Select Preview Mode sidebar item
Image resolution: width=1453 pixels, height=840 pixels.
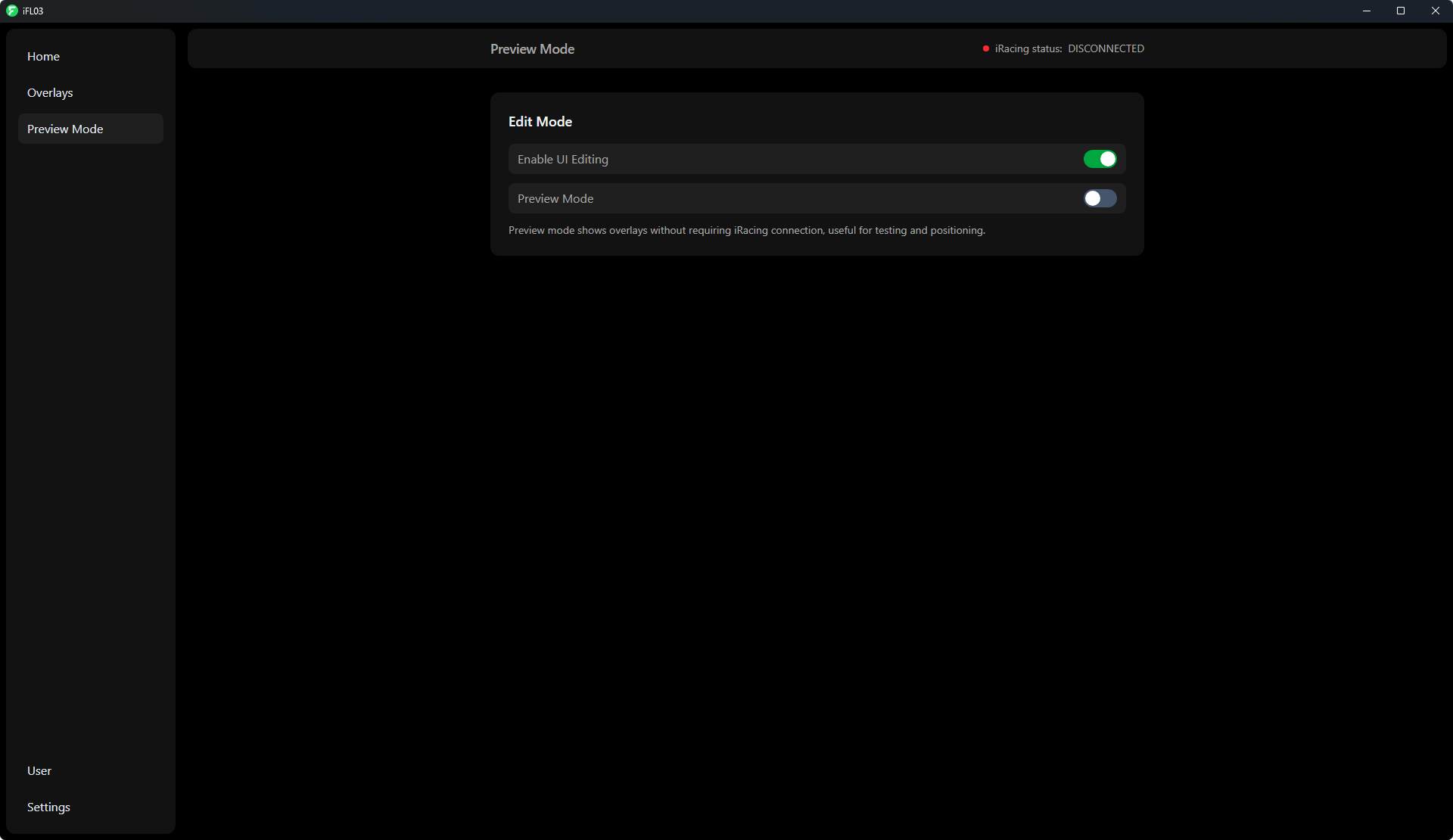90,129
